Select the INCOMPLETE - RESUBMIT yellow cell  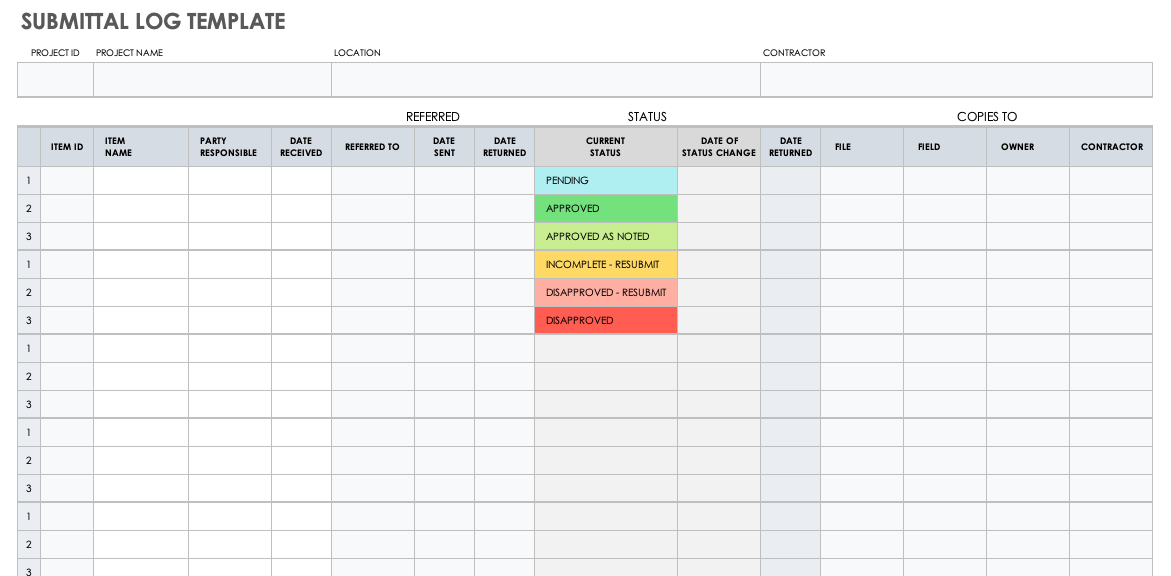[x=606, y=265]
